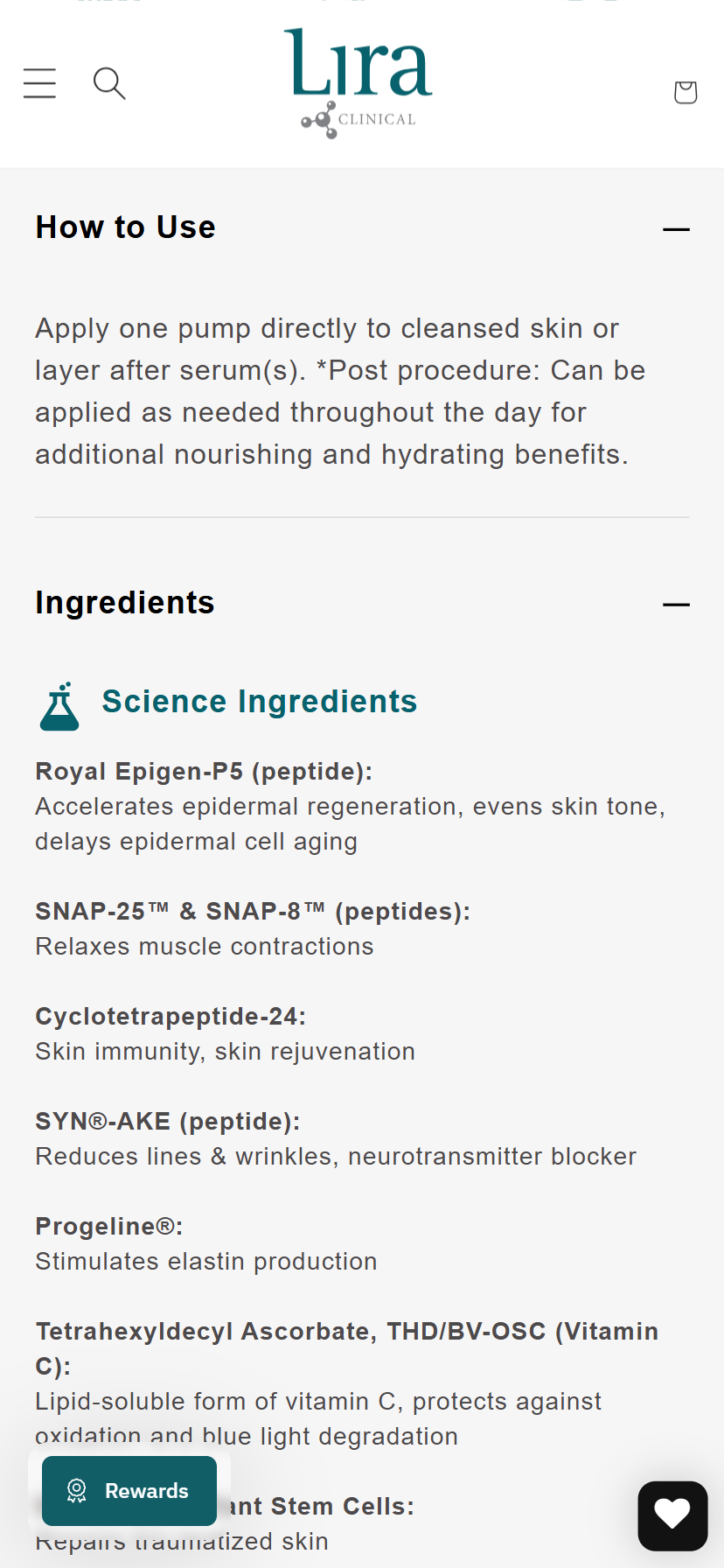Collapse Ingredients section using minus icon
Viewport: 724px width, 1568px height.
point(676,605)
